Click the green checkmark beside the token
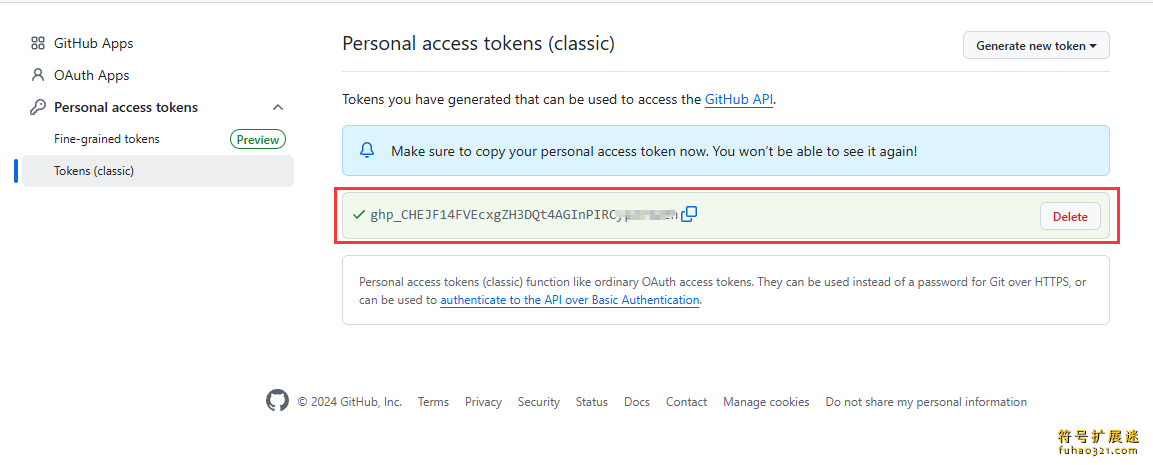This screenshot has height=465, width=1153. tap(359, 215)
